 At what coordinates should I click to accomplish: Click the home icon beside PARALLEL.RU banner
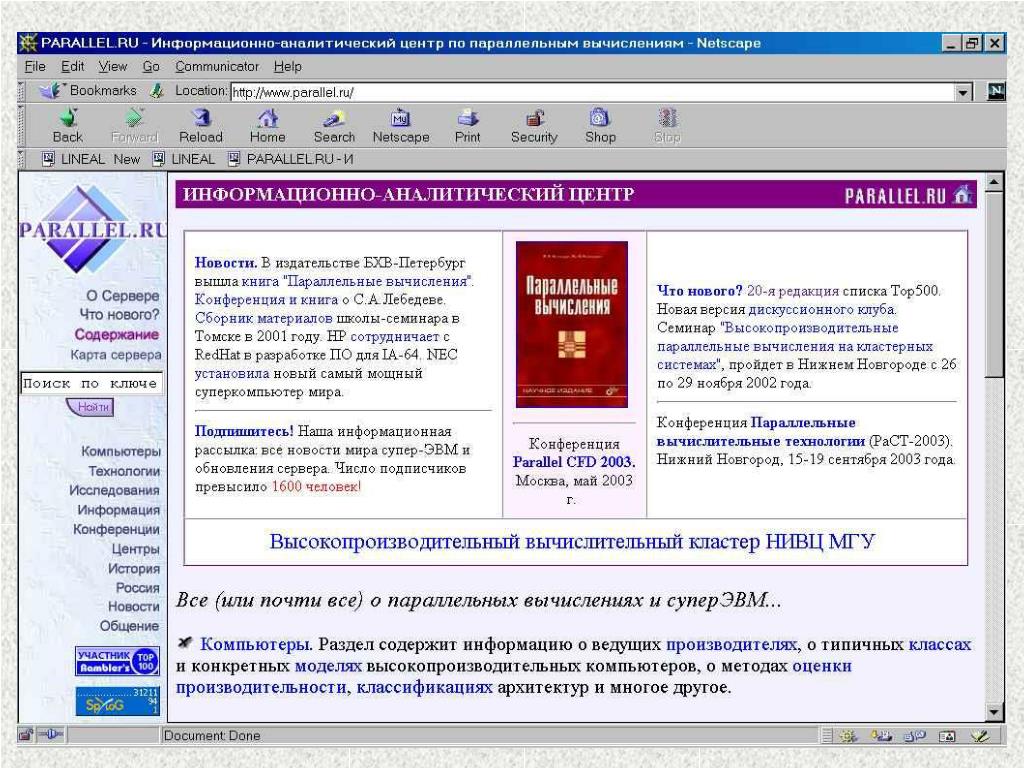[962, 195]
